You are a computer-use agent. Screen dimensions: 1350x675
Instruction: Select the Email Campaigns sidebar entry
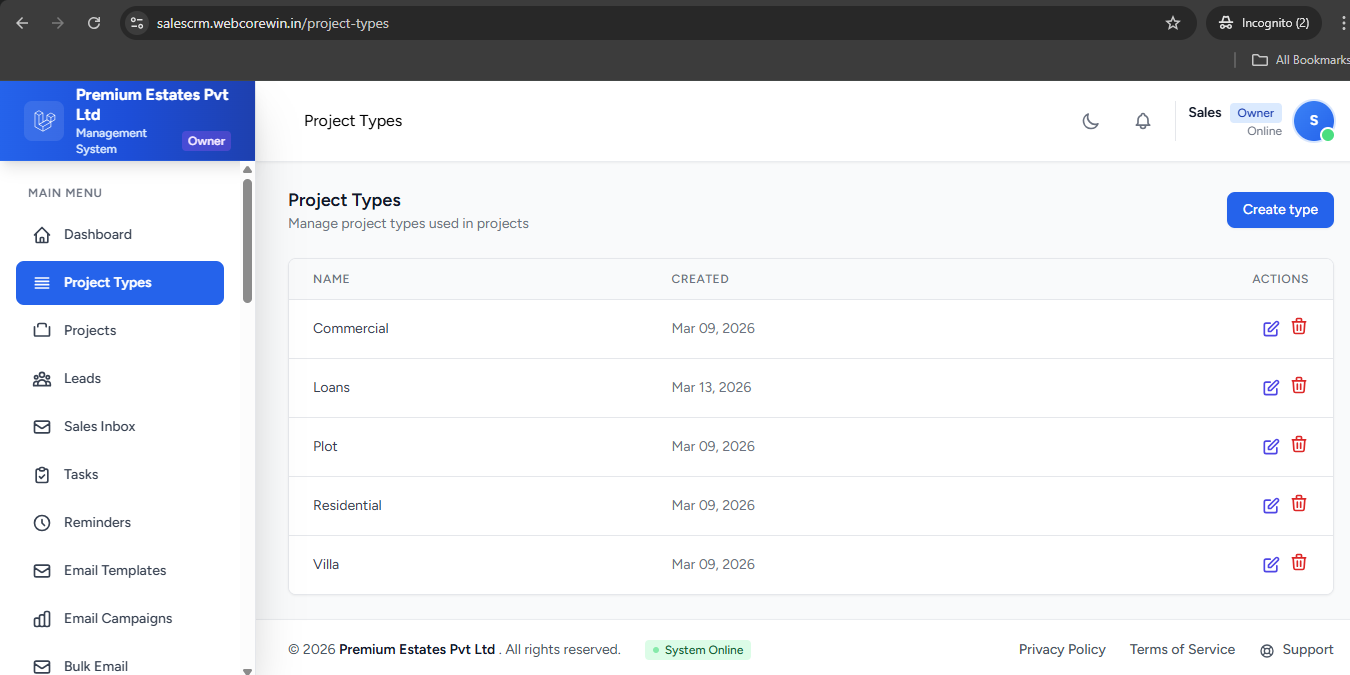pyautogui.click(x=118, y=618)
